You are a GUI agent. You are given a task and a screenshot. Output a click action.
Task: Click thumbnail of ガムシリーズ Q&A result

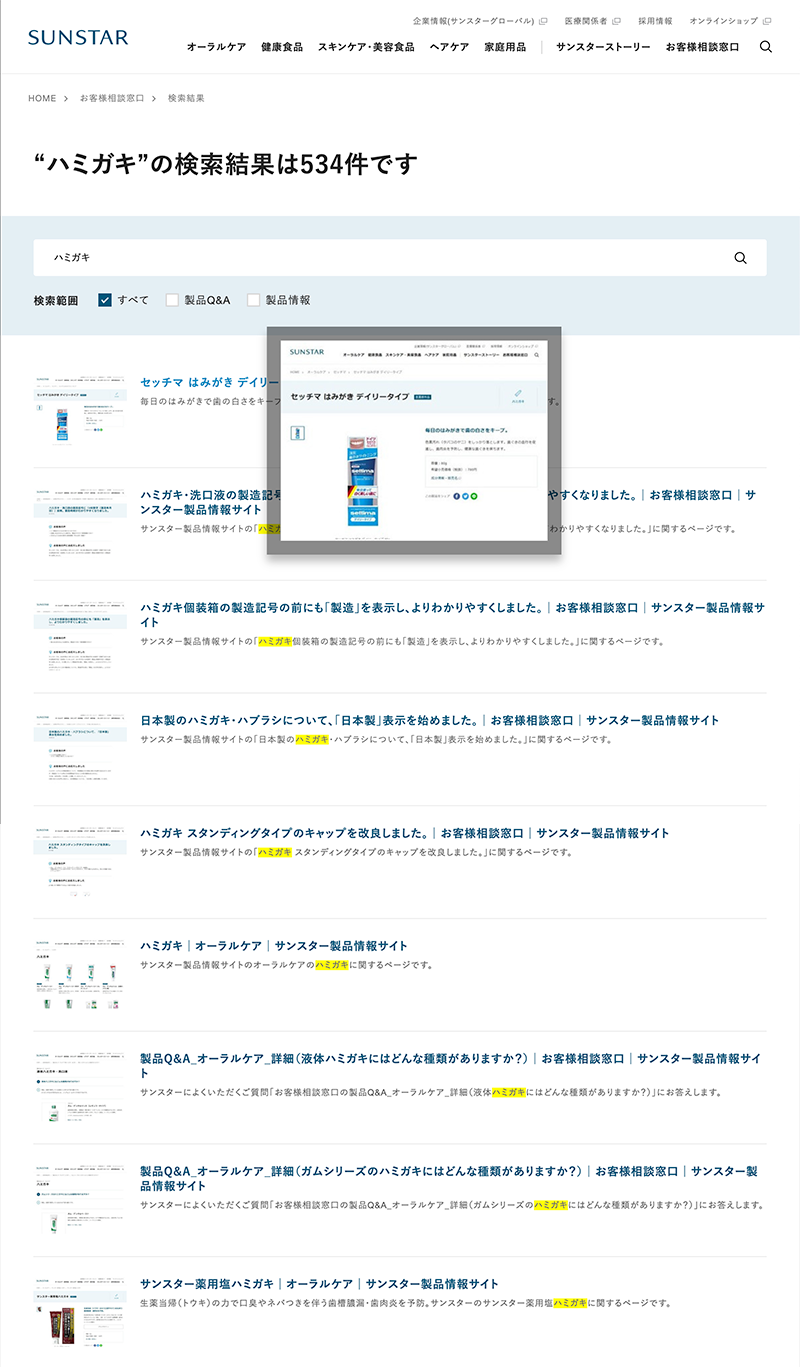tap(80, 1201)
